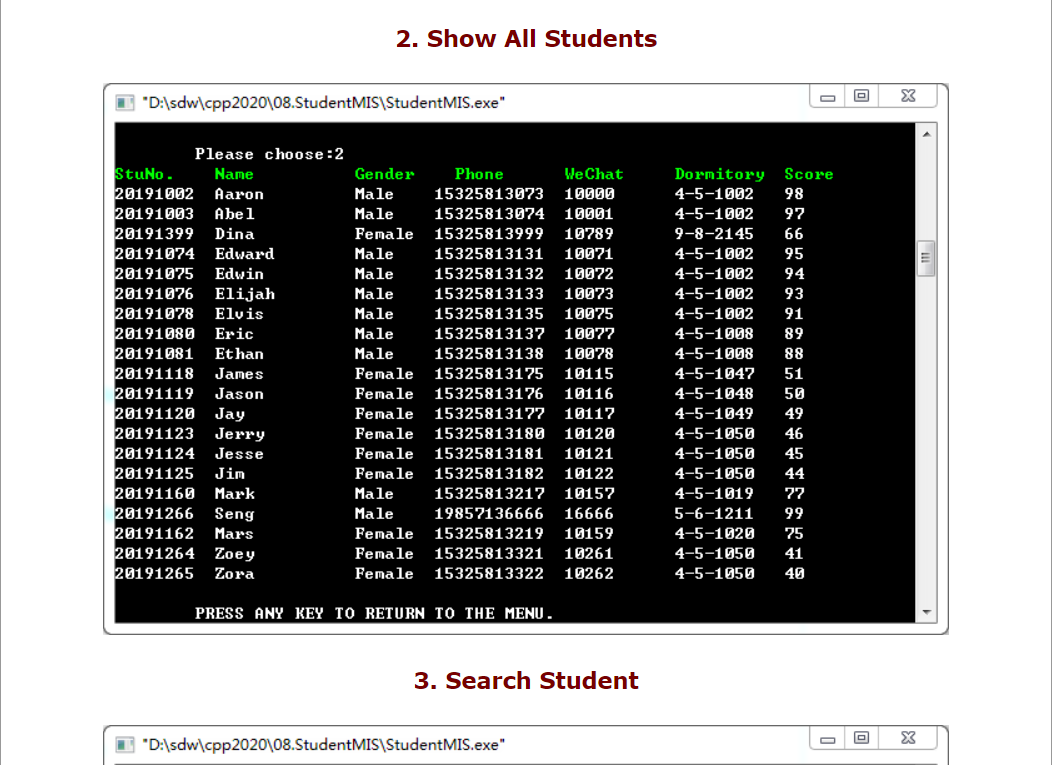Click the StuNo. column header
1057x765 pixels.
tap(141, 174)
